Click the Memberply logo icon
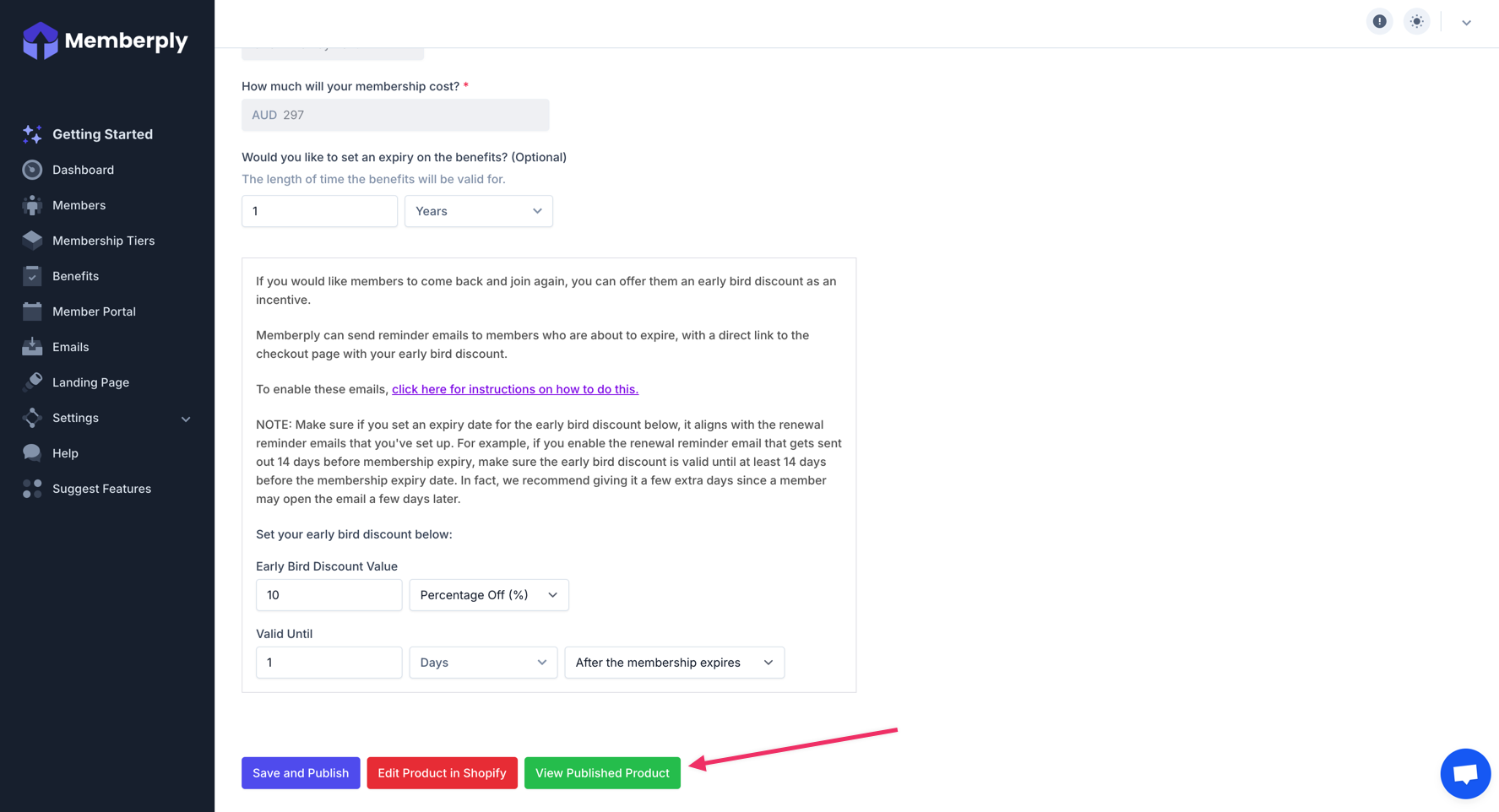This screenshot has height=812, width=1499. point(40,41)
